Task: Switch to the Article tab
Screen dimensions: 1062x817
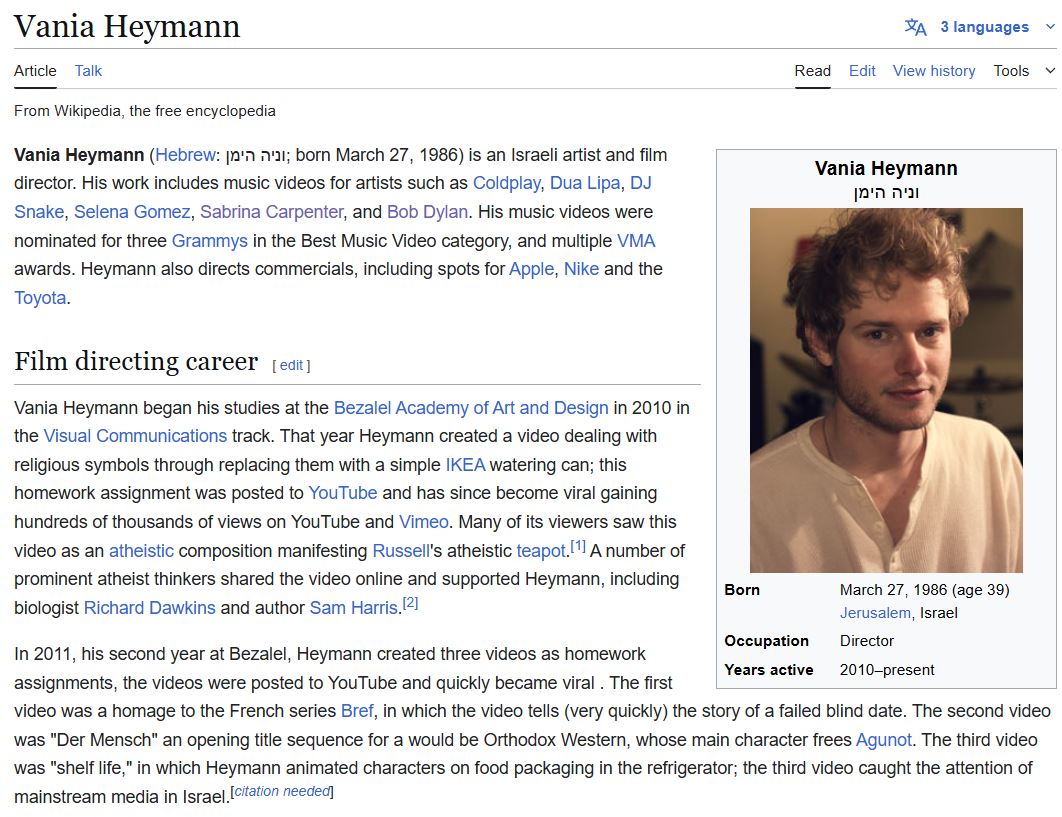Action: (x=35, y=70)
